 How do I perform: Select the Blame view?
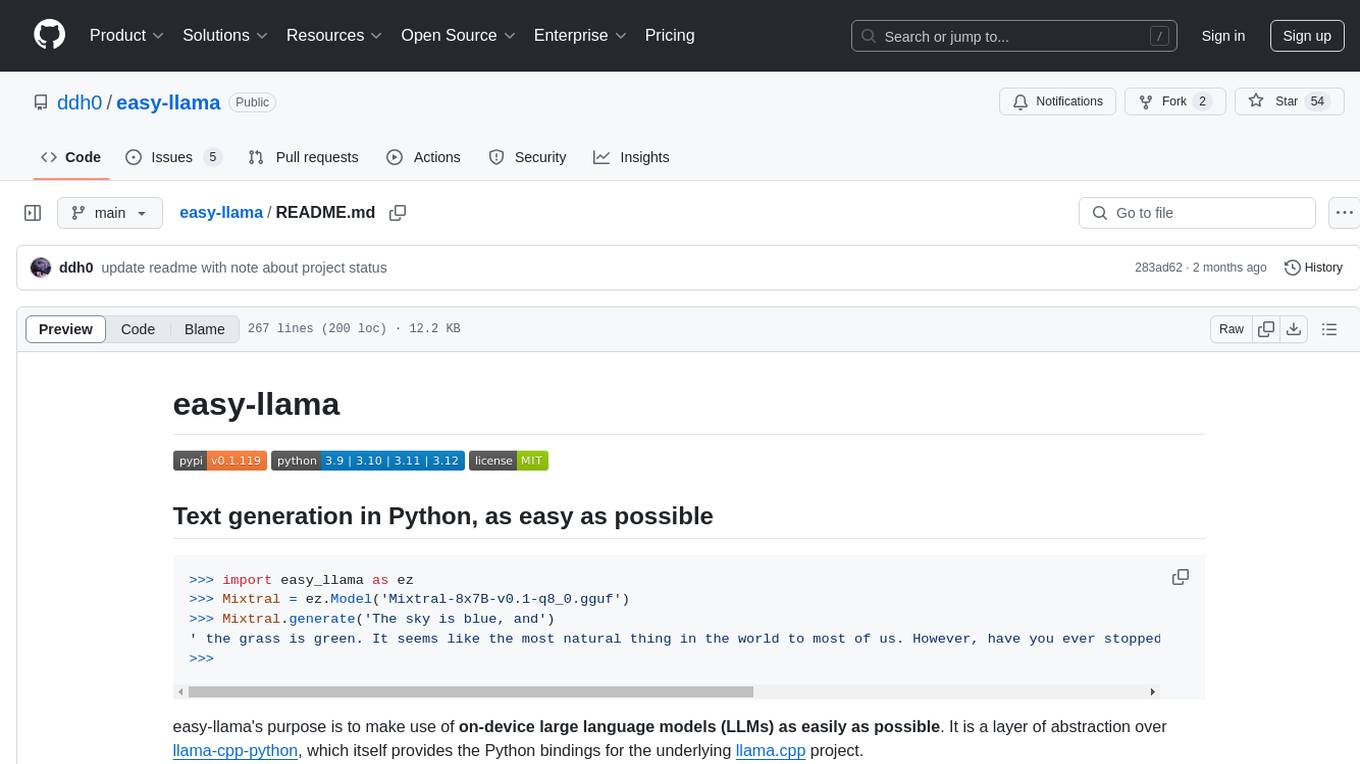(x=204, y=329)
